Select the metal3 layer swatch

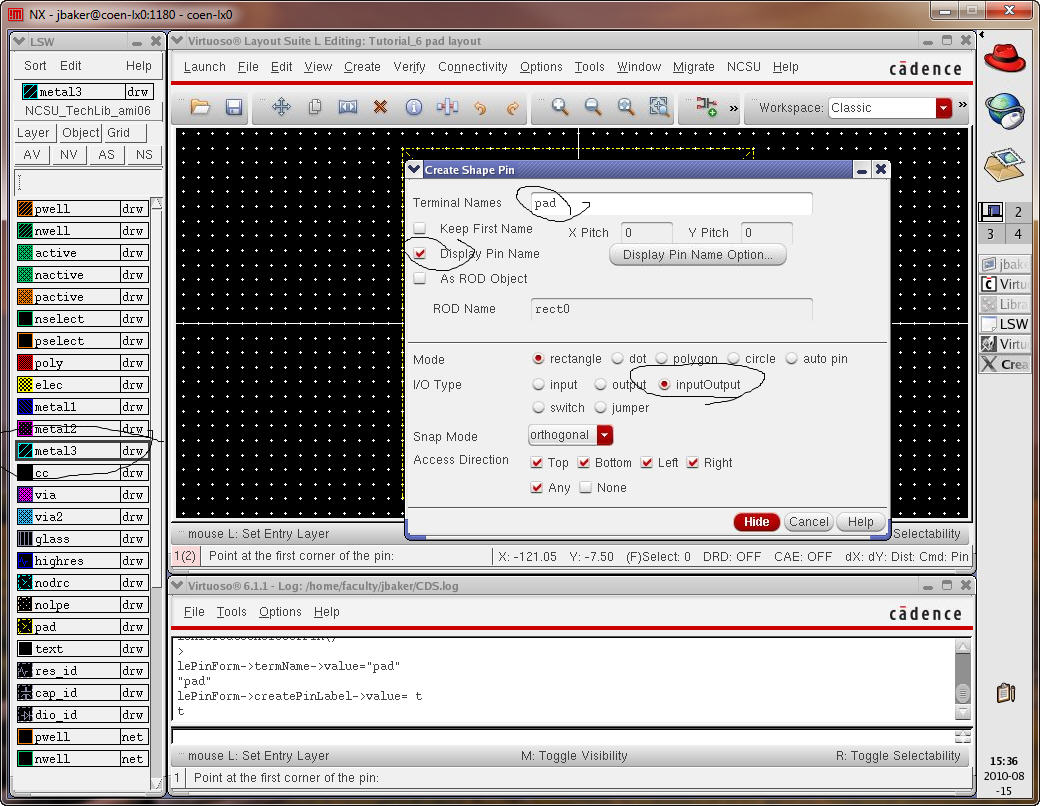pyautogui.click(x=25, y=451)
